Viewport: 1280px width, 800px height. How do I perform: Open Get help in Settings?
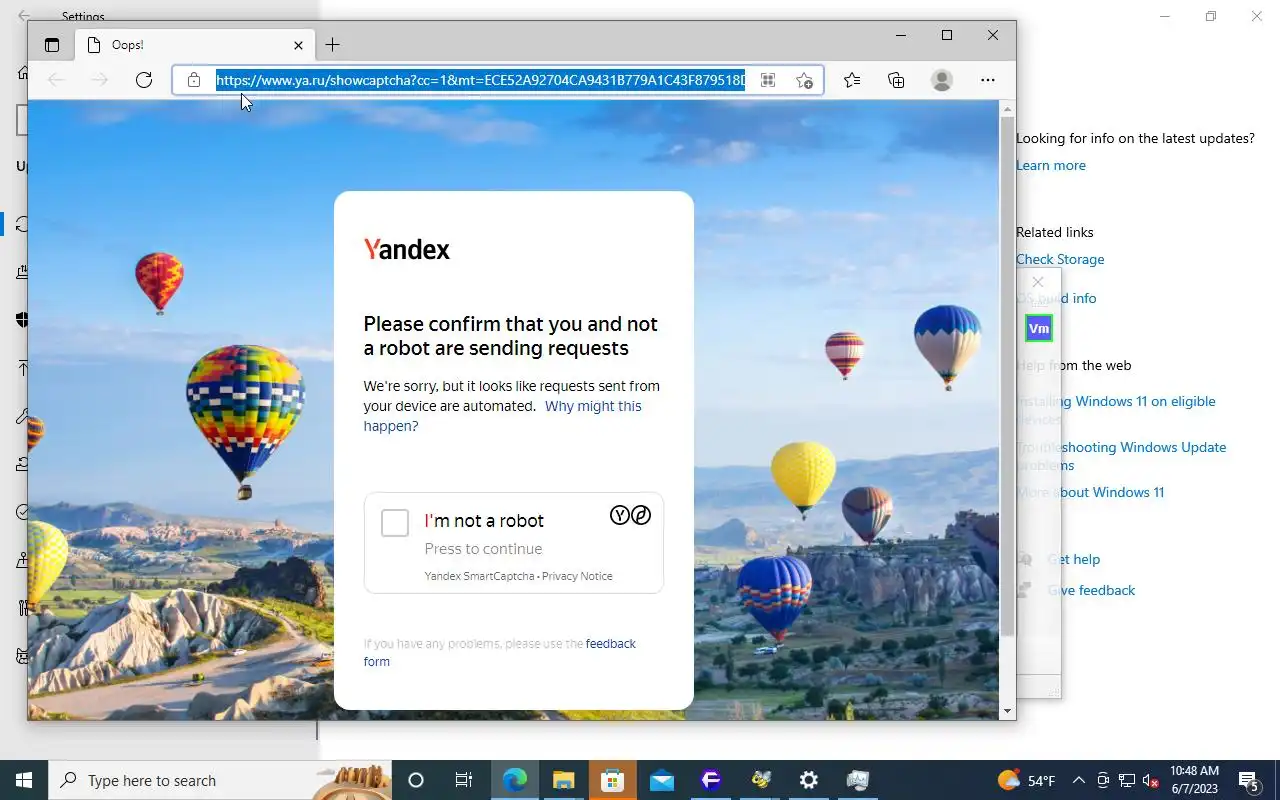1073,559
